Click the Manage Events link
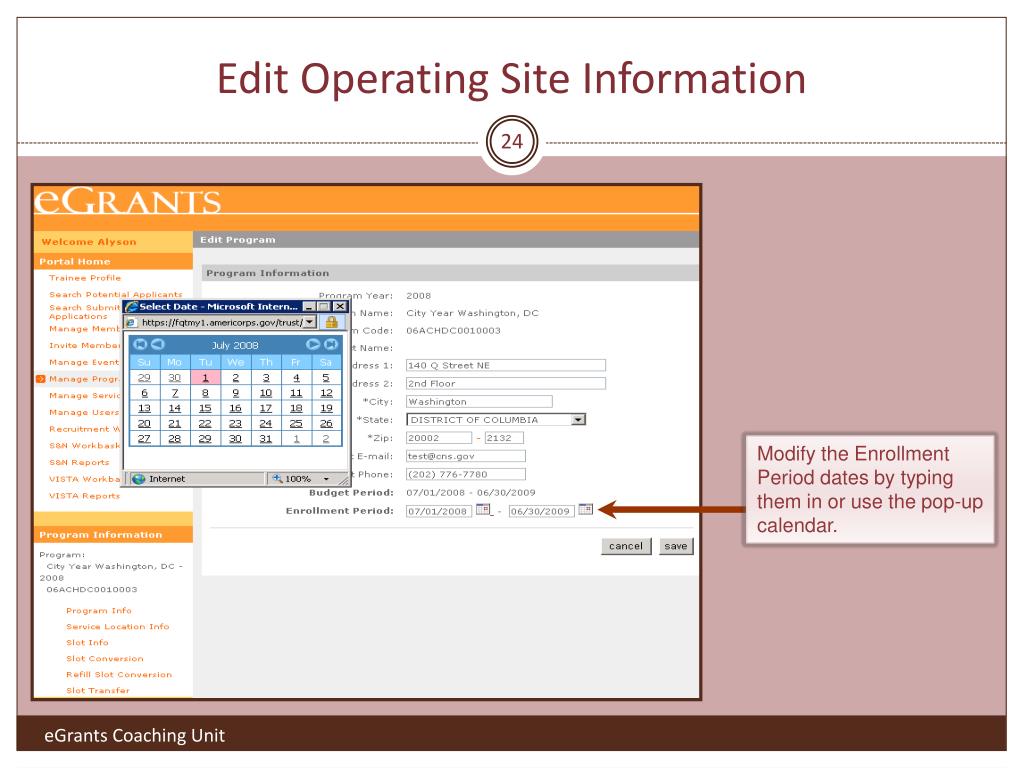Screen dimensions: 1024x768 pos(84,362)
